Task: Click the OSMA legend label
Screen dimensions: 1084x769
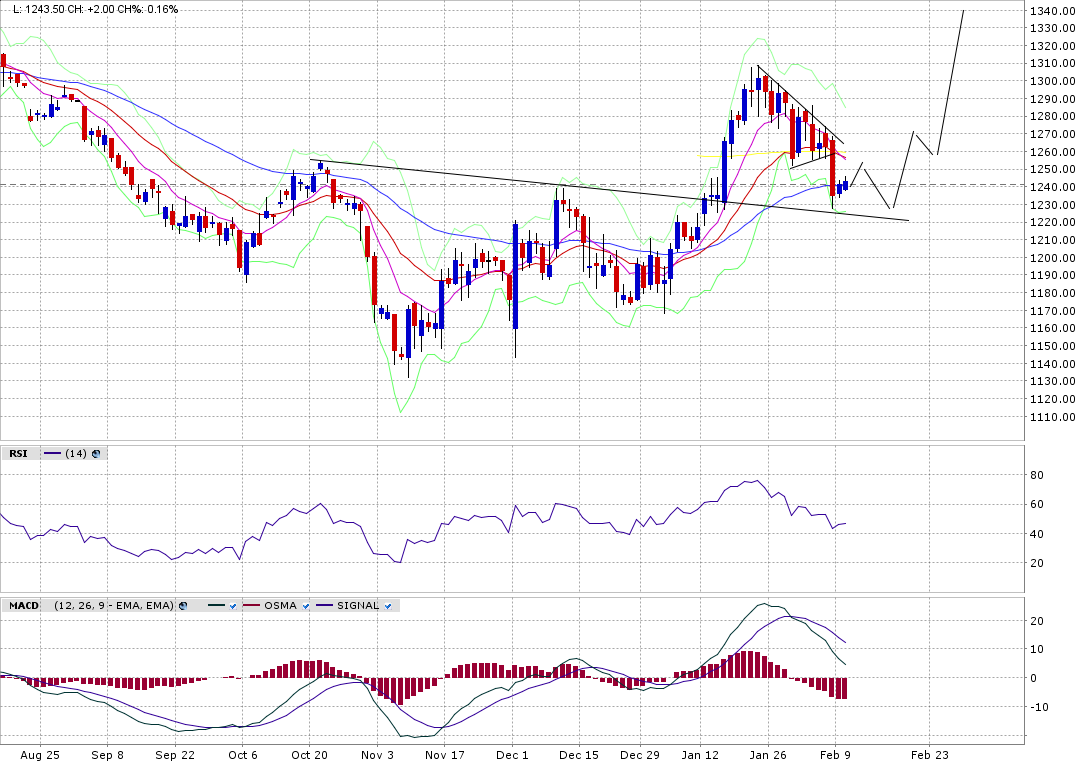Action: click(280, 606)
